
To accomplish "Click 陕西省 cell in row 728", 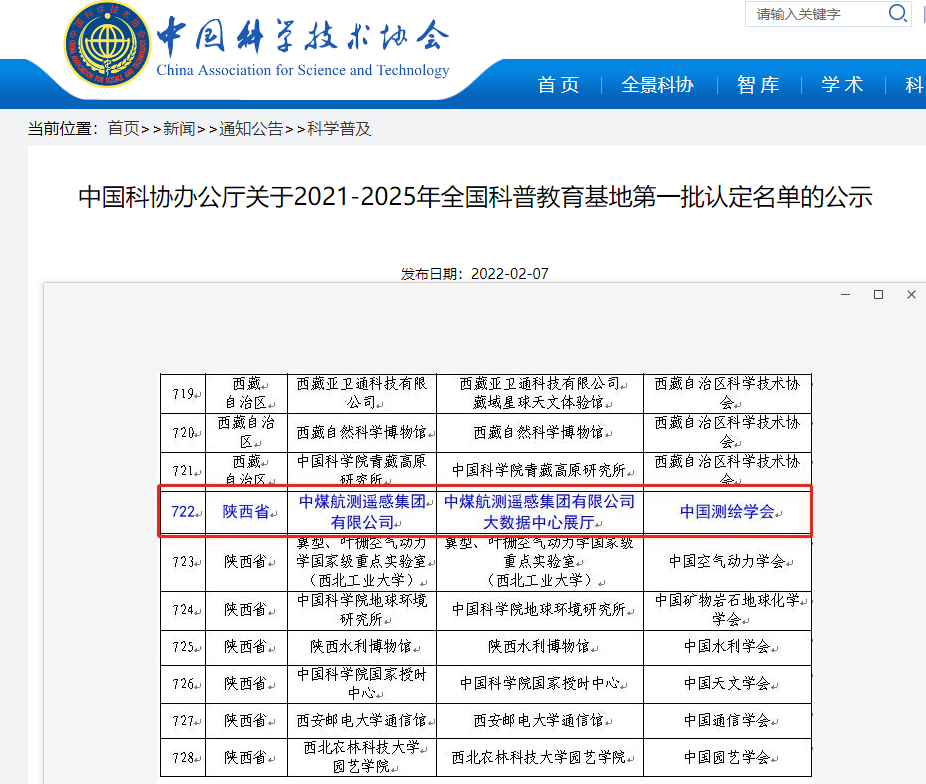I will (x=246, y=757).
